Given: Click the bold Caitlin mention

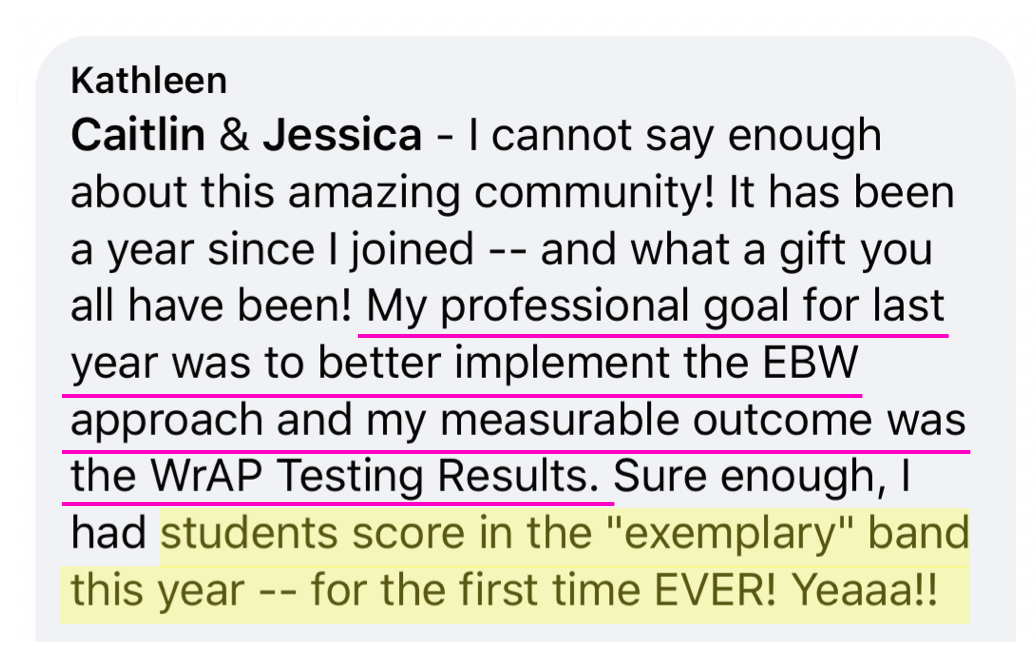Looking at the screenshot, I should pos(138,135).
